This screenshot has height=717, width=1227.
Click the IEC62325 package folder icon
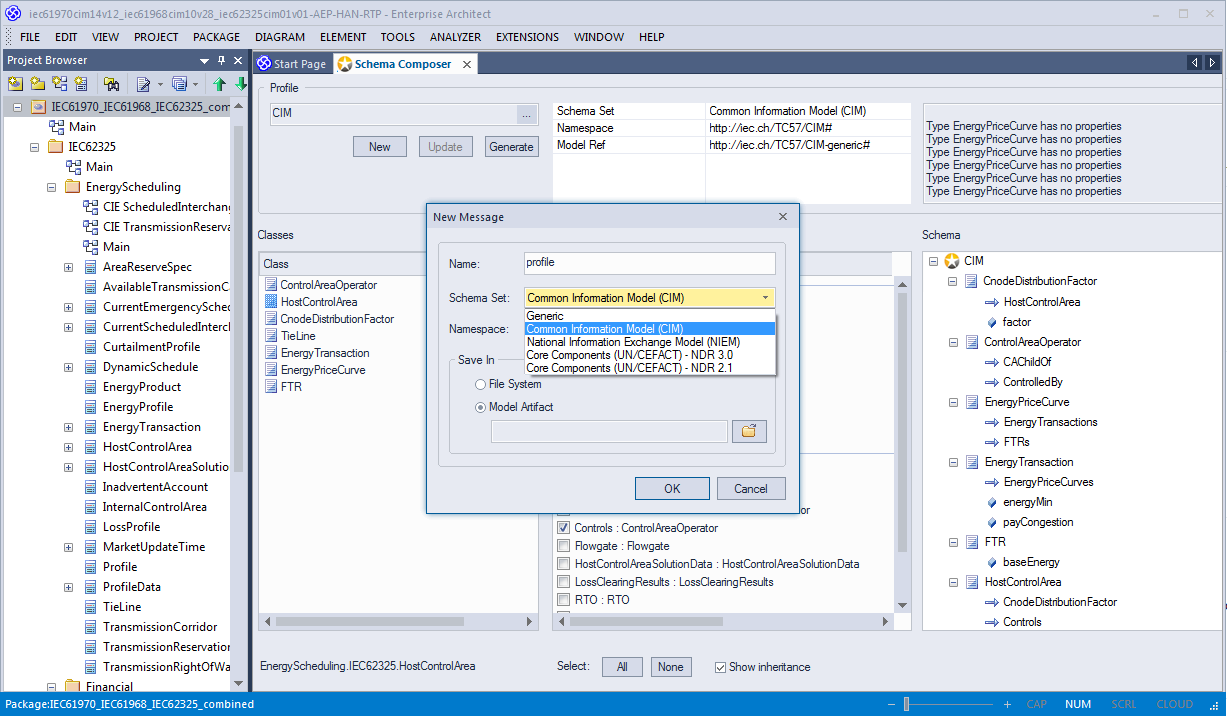[x=55, y=147]
